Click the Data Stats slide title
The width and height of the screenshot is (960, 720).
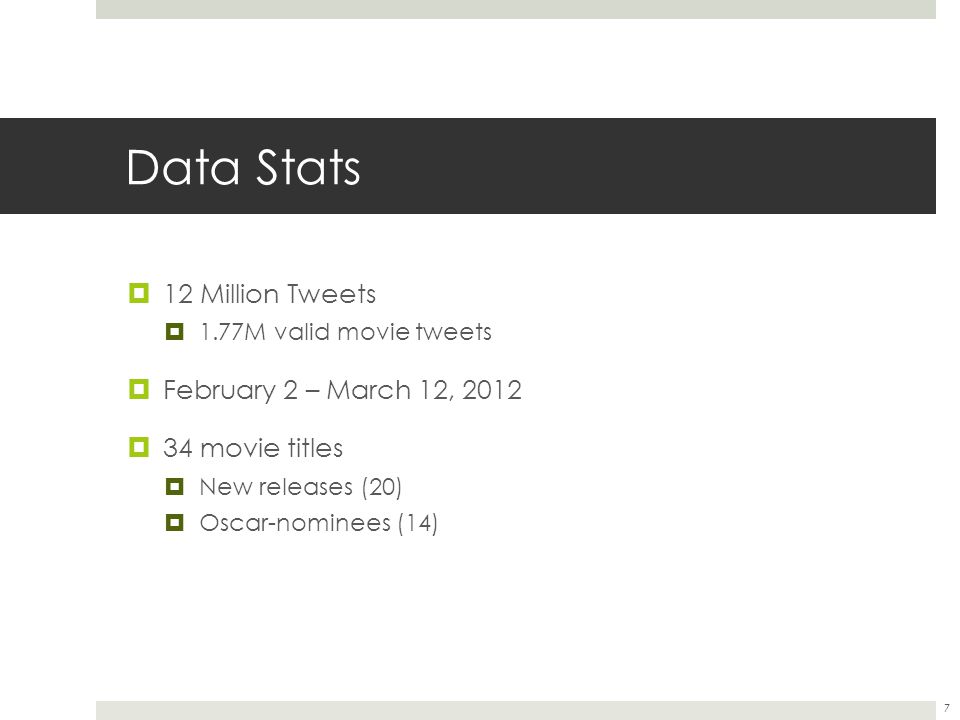(x=243, y=167)
